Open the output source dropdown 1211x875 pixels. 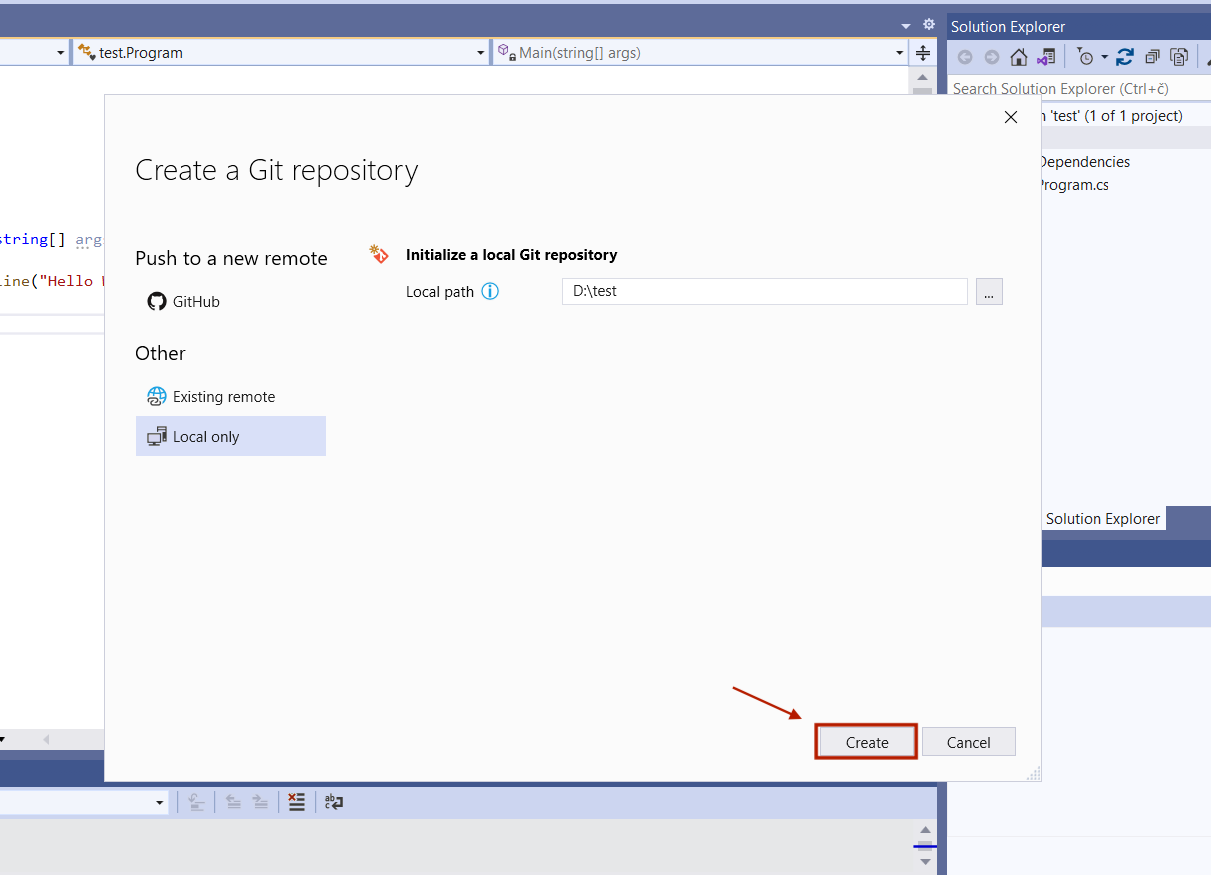tap(159, 802)
